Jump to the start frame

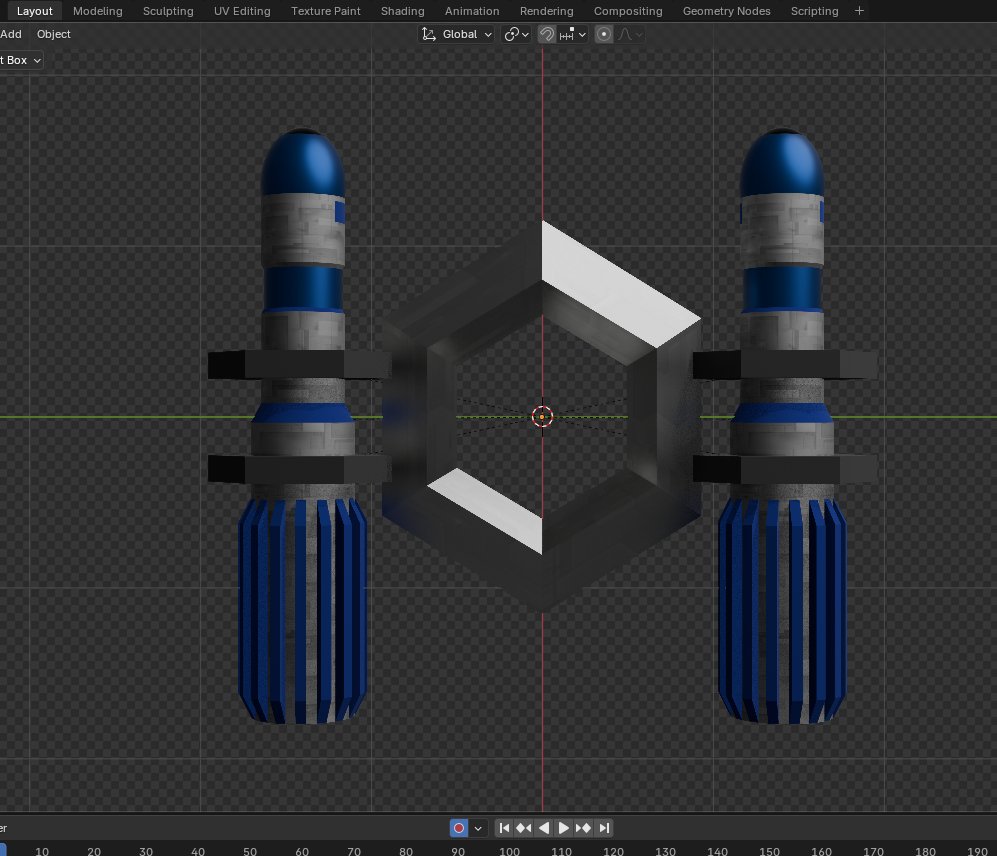pyautogui.click(x=504, y=828)
